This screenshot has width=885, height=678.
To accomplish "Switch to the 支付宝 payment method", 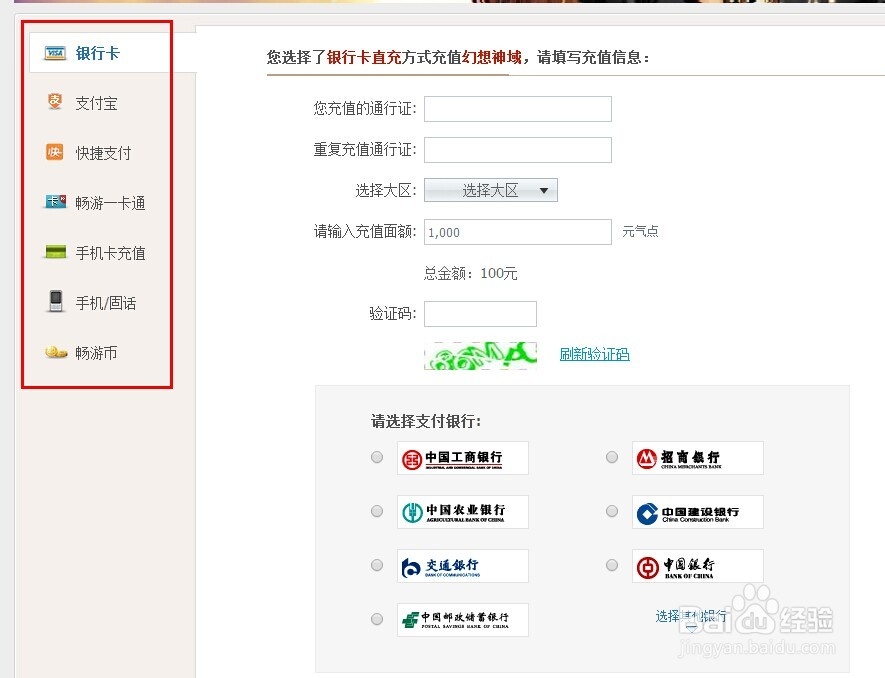I will pos(99,103).
